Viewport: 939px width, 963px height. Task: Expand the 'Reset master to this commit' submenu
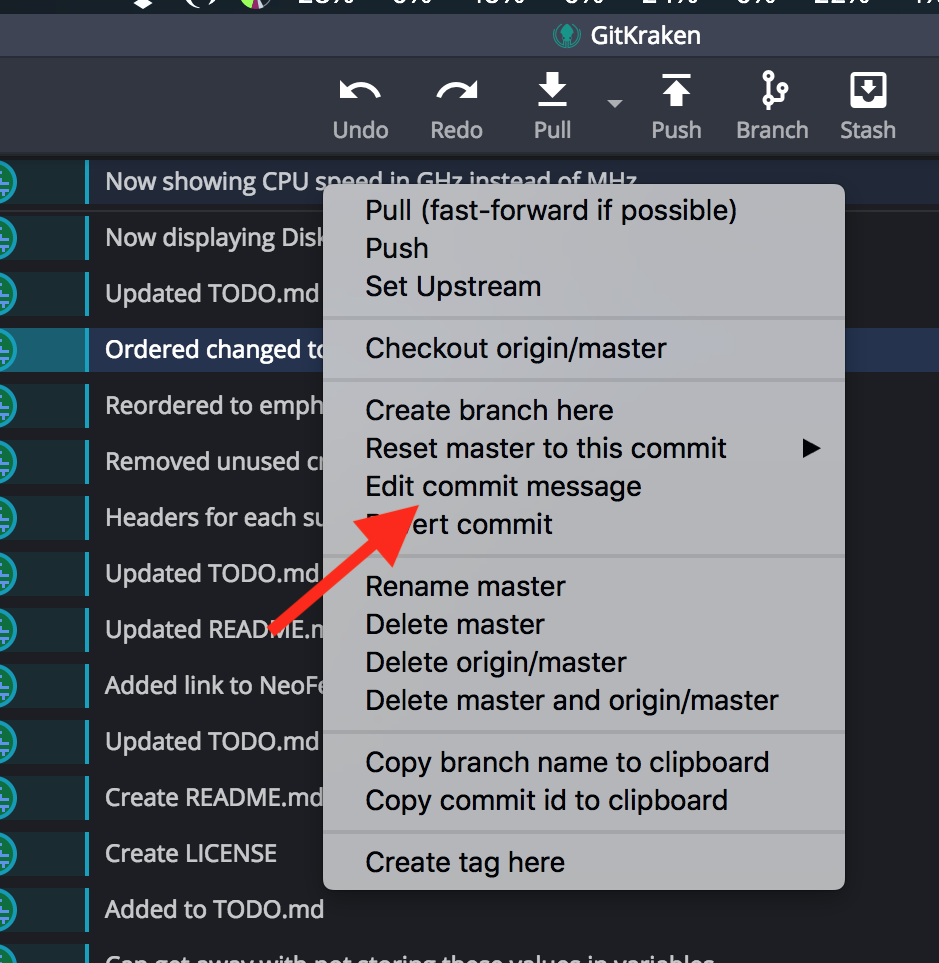click(811, 448)
